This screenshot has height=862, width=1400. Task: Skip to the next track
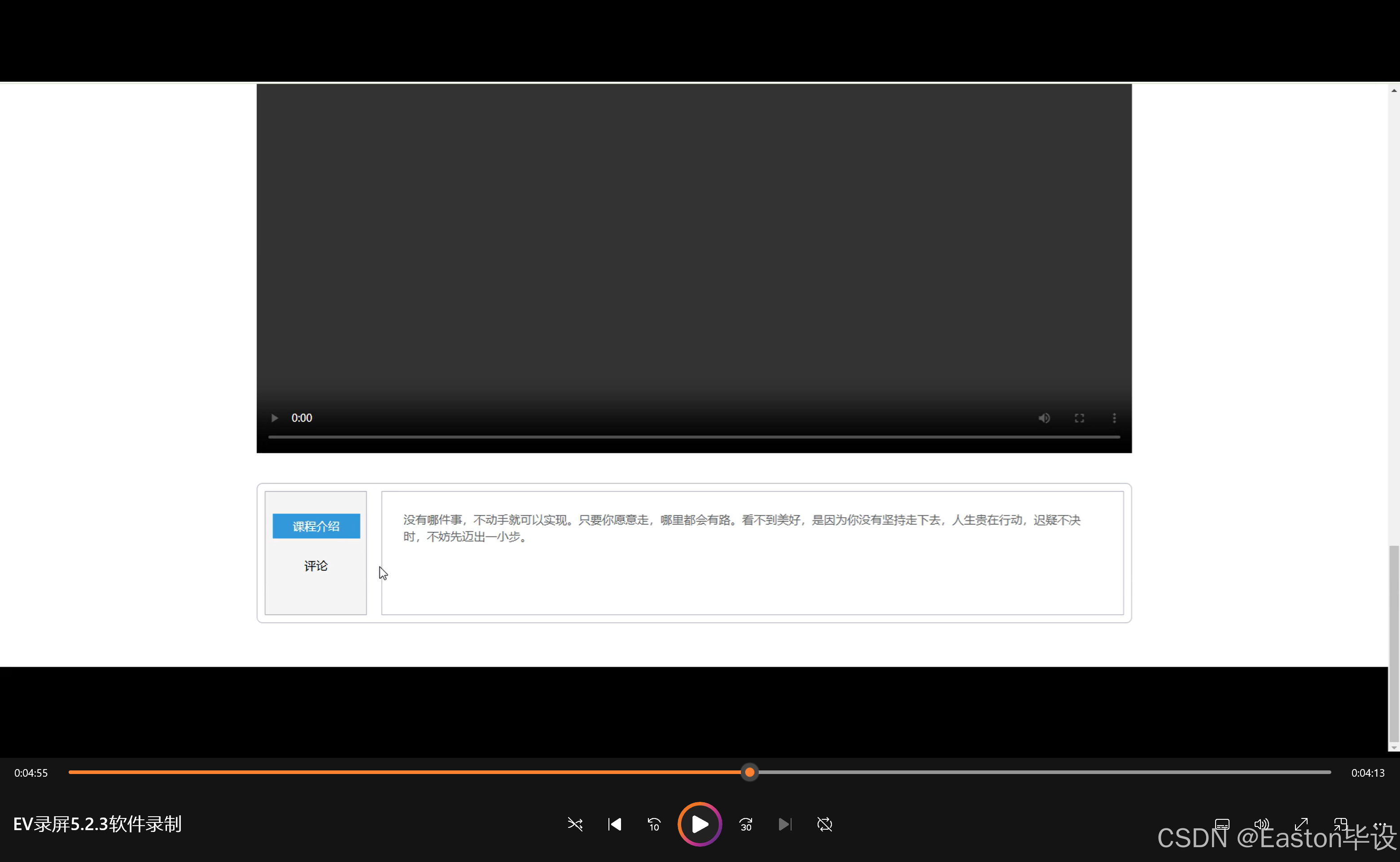[x=785, y=824]
